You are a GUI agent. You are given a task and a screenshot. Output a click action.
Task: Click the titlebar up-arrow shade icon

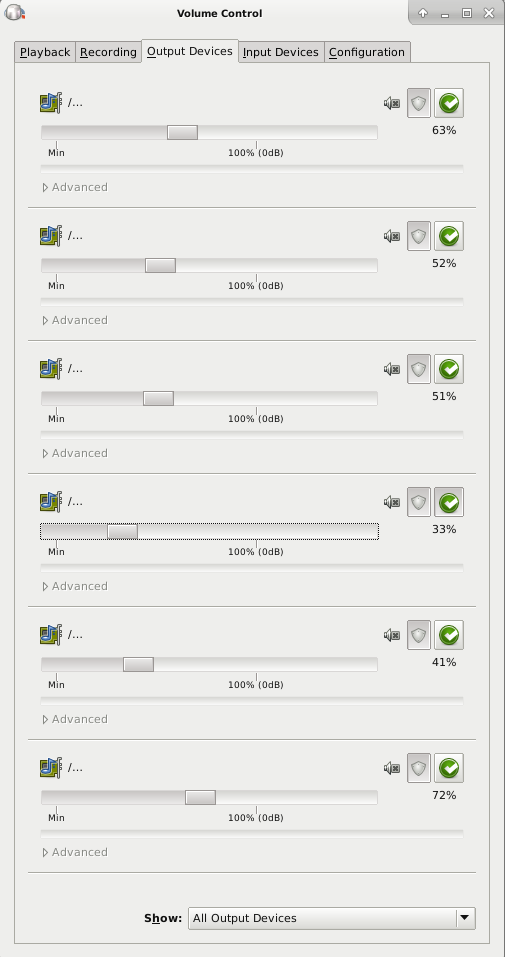[x=423, y=13]
